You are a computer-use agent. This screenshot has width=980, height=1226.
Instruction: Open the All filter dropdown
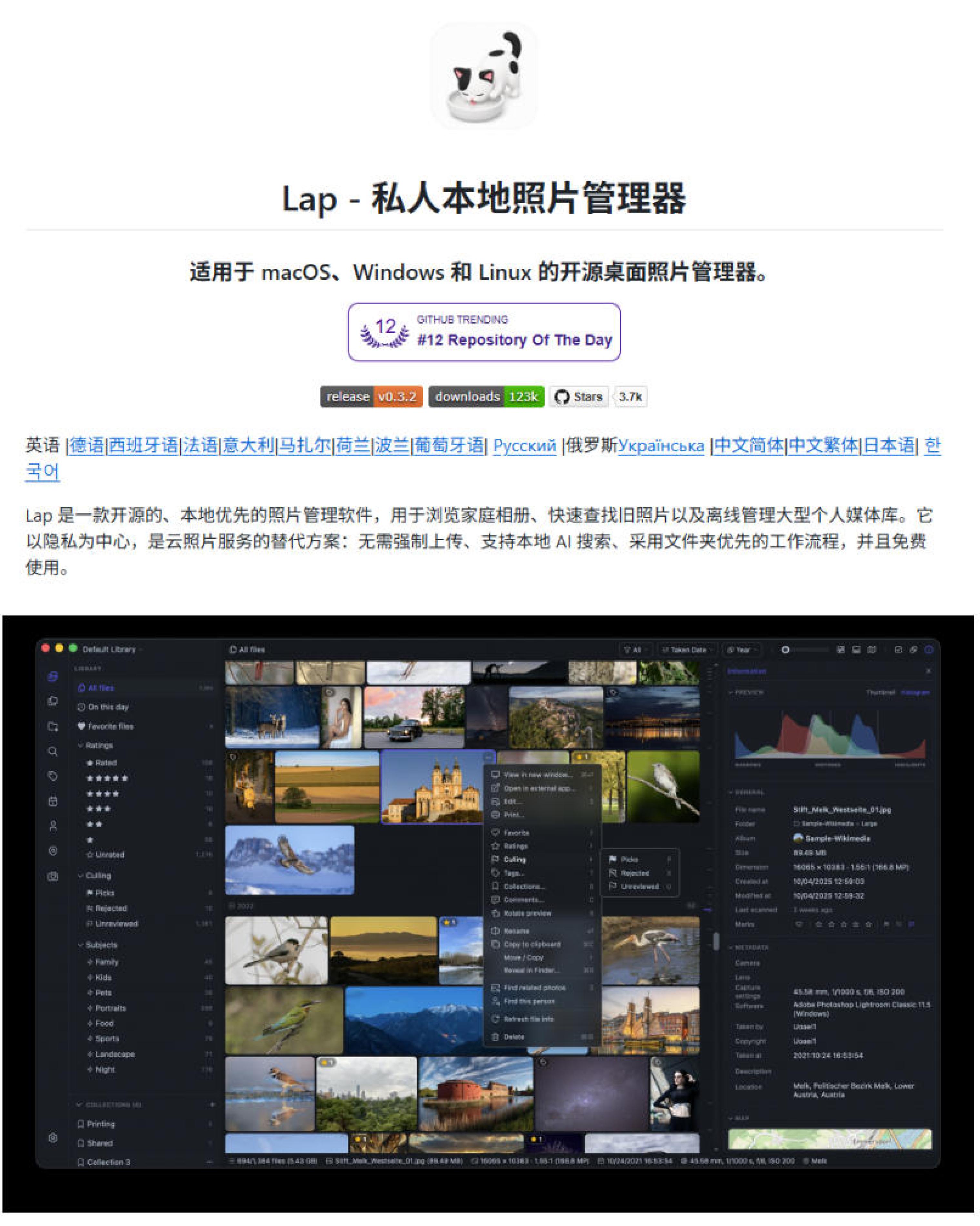point(635,649)
